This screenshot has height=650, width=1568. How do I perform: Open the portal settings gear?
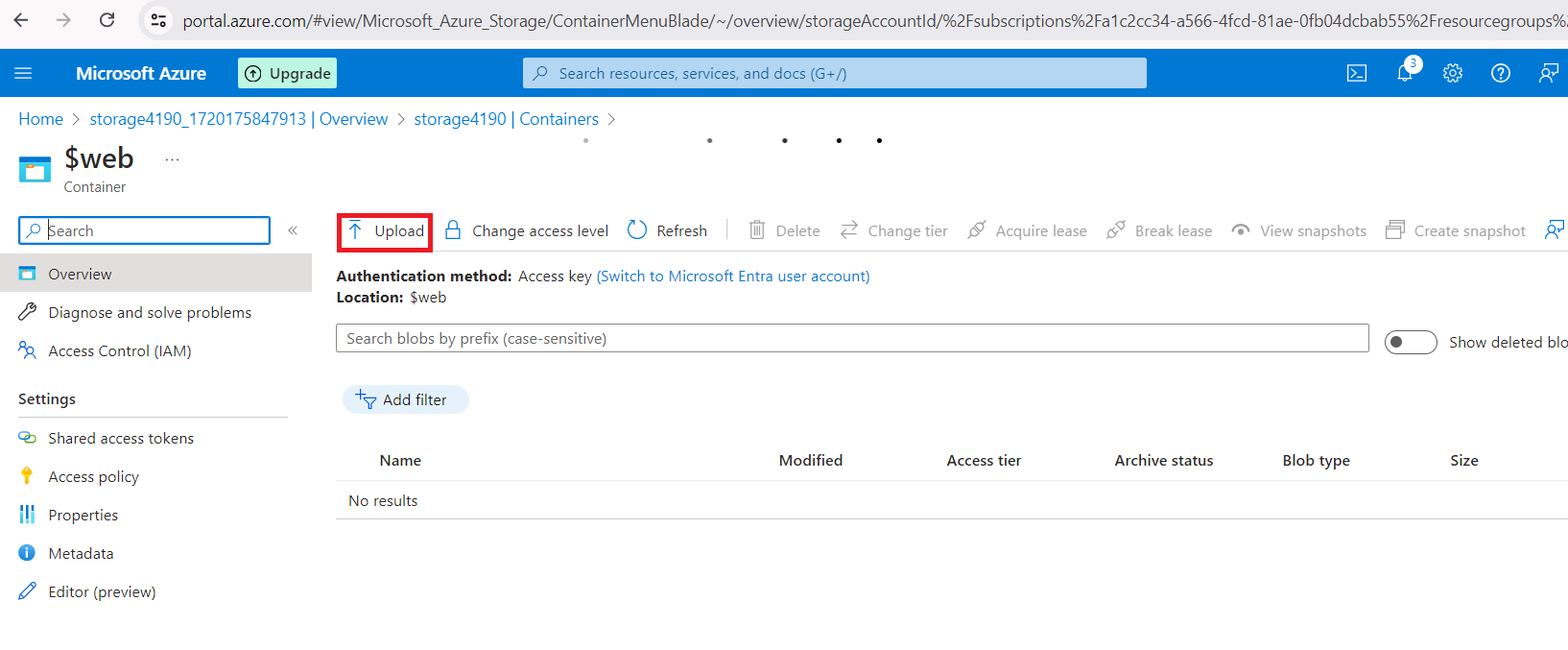(1453, 73)
